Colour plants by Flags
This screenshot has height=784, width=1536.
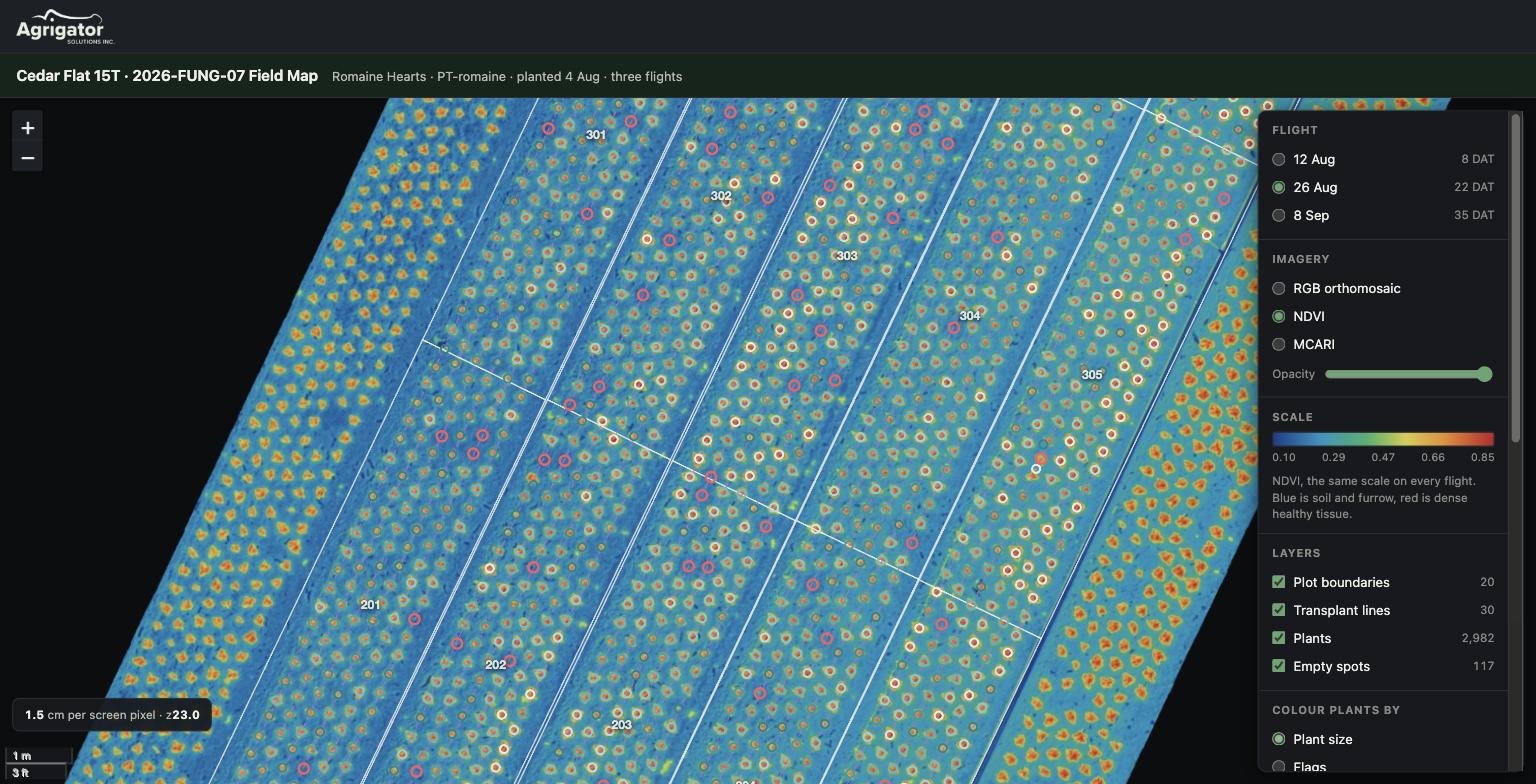tap(1278, 767)
